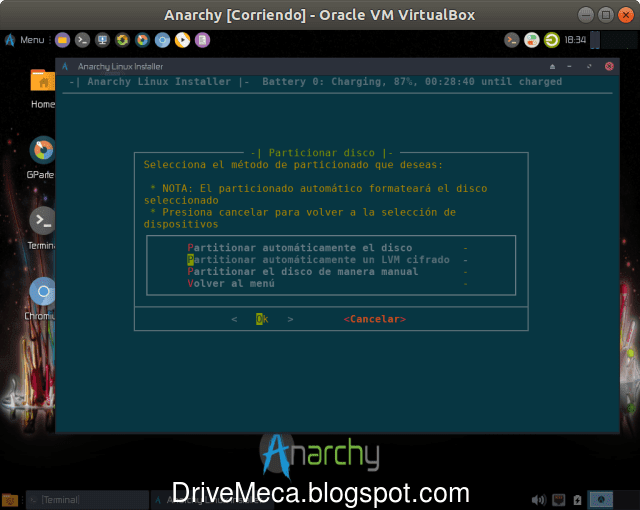Open the volume control in the bottom tray
The height and width of the screenshot is (510, 640).
click(539, 500)
